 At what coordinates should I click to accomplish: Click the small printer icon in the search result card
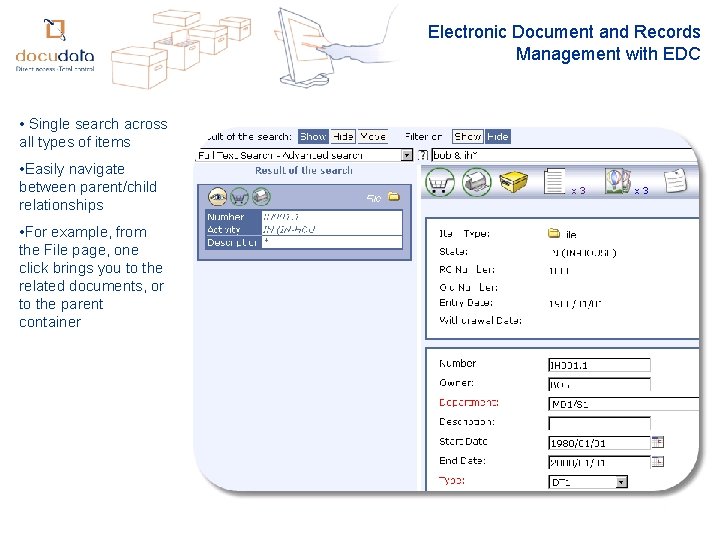tap(261, 197)
